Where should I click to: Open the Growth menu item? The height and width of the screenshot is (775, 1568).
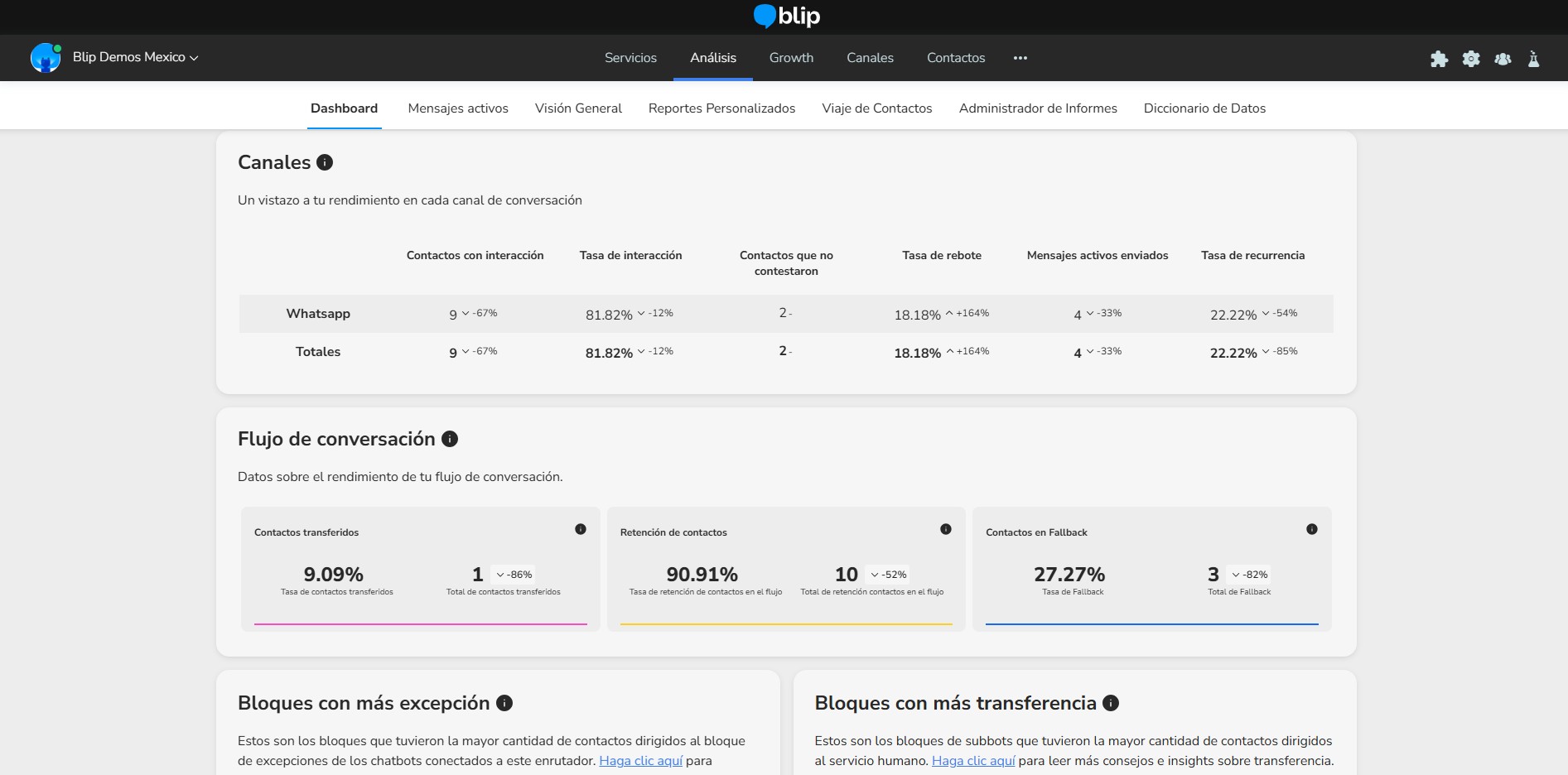tap(790, 58)
